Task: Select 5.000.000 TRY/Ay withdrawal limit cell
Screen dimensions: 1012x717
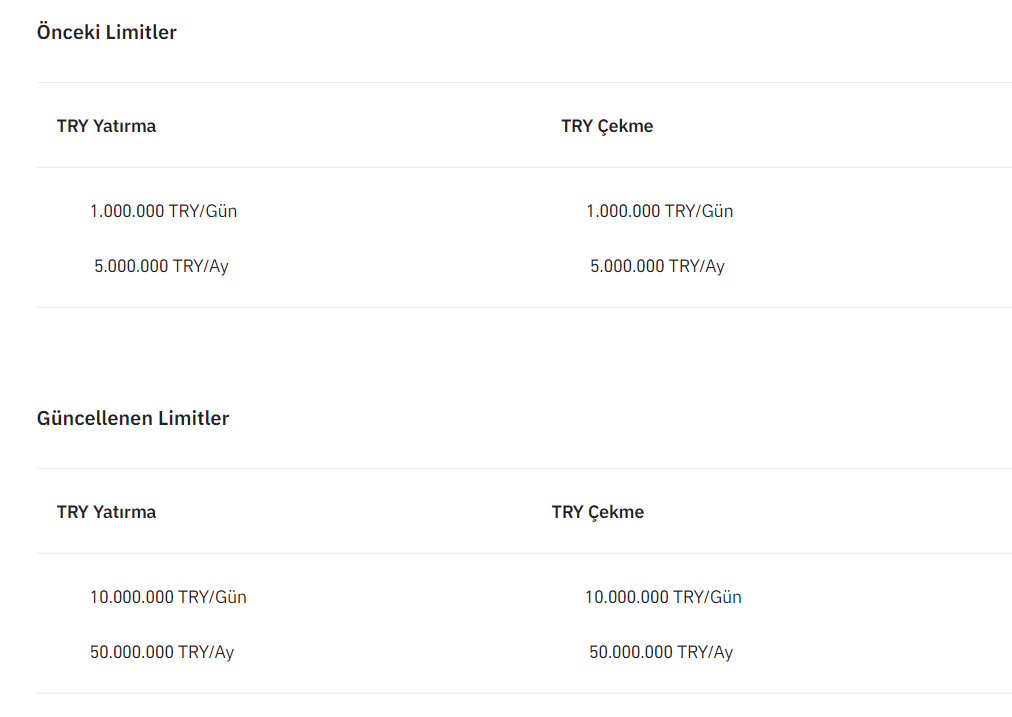Action: coord(657,266)
